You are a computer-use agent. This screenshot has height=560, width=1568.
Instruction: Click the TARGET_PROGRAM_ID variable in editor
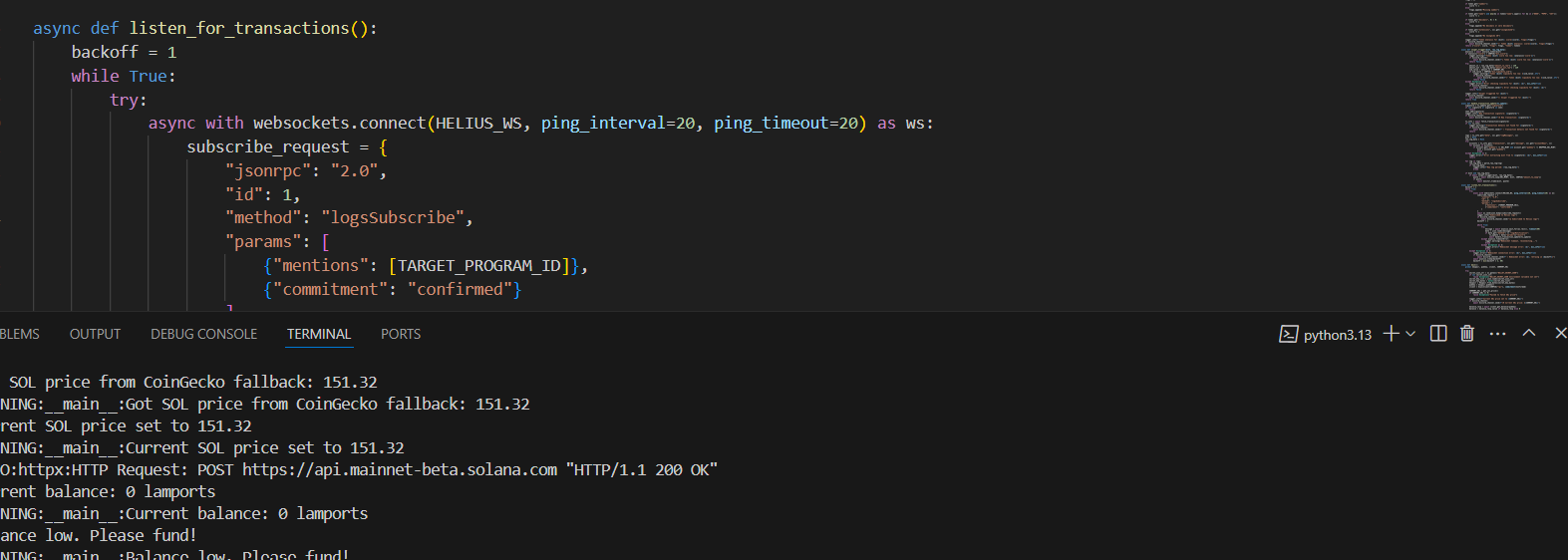(479, 266)
